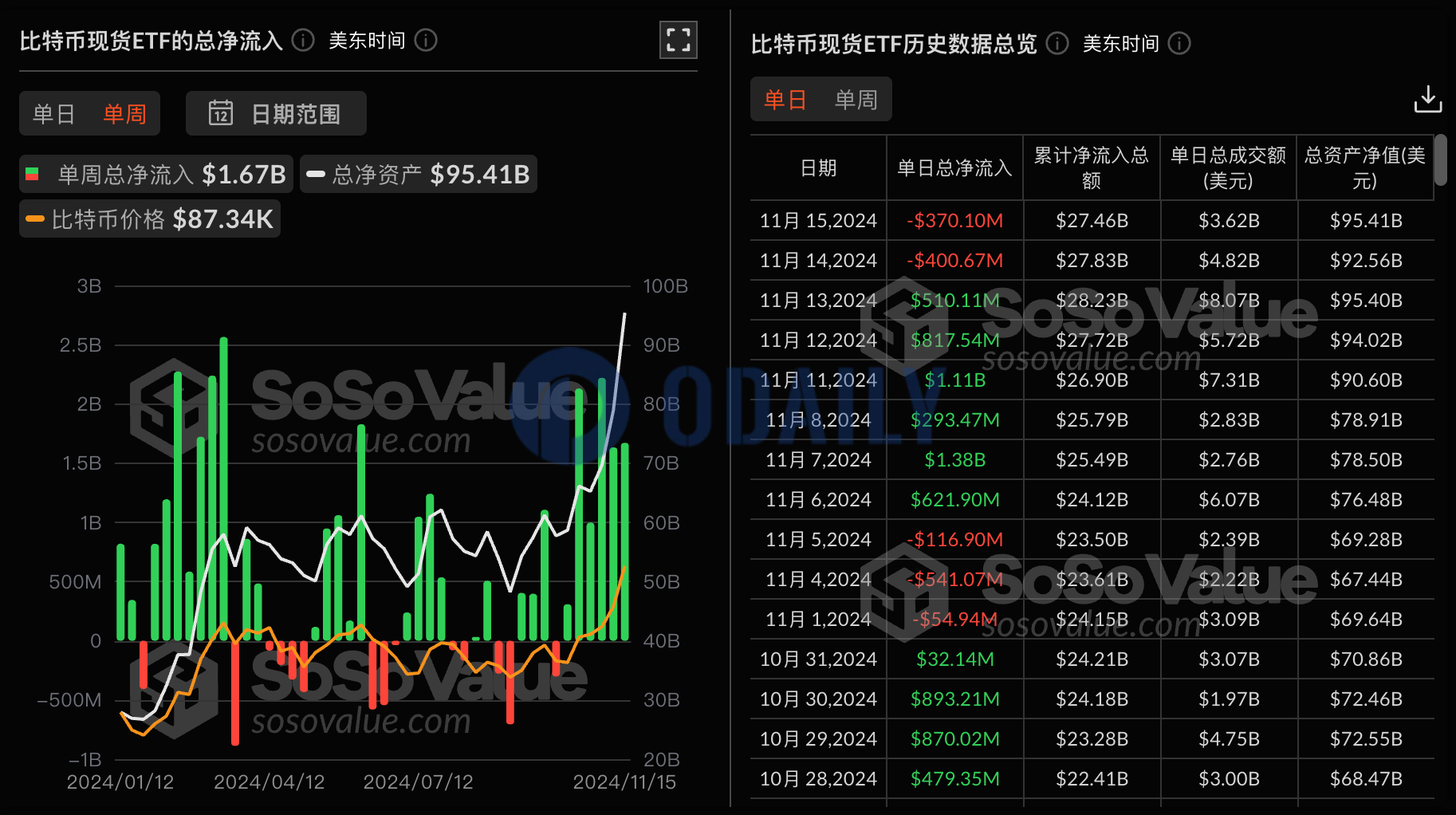The image size is (1456, 815).
Task: Click the 单日总成交额(美元) column header
Action: (x=1228, y=167)
